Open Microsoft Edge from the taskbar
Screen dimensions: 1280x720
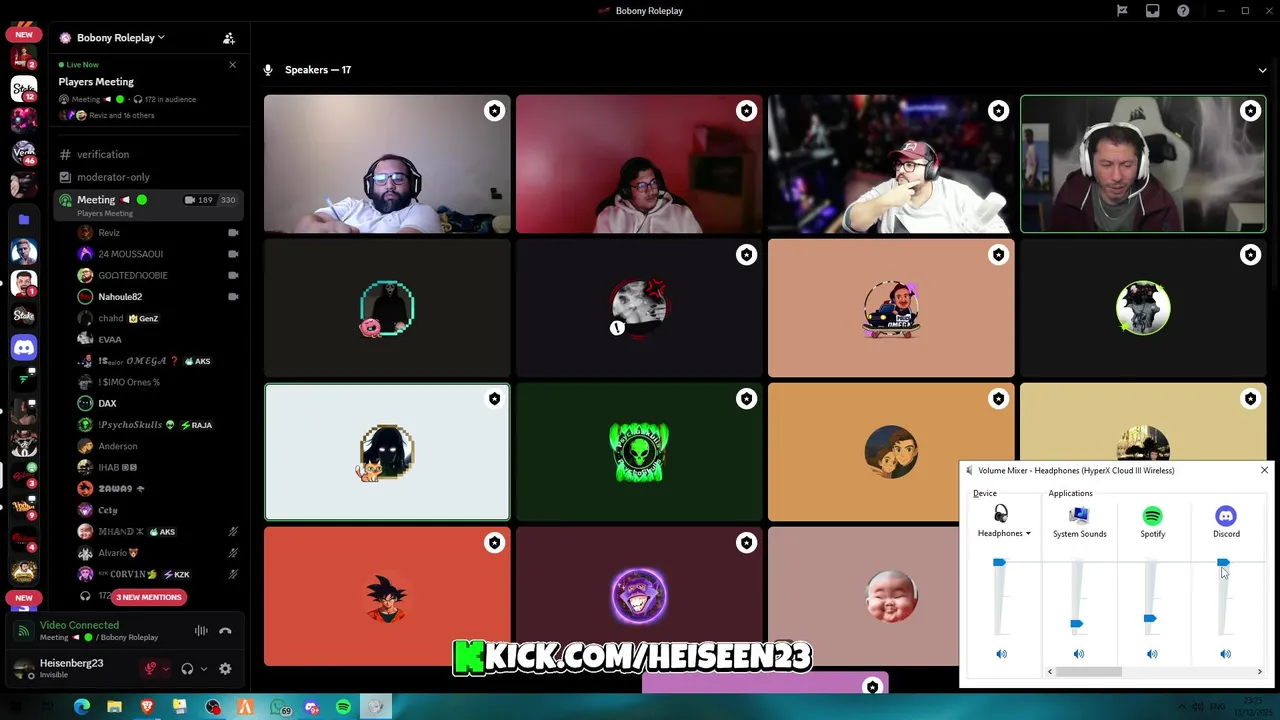click(x=82, y=707)
